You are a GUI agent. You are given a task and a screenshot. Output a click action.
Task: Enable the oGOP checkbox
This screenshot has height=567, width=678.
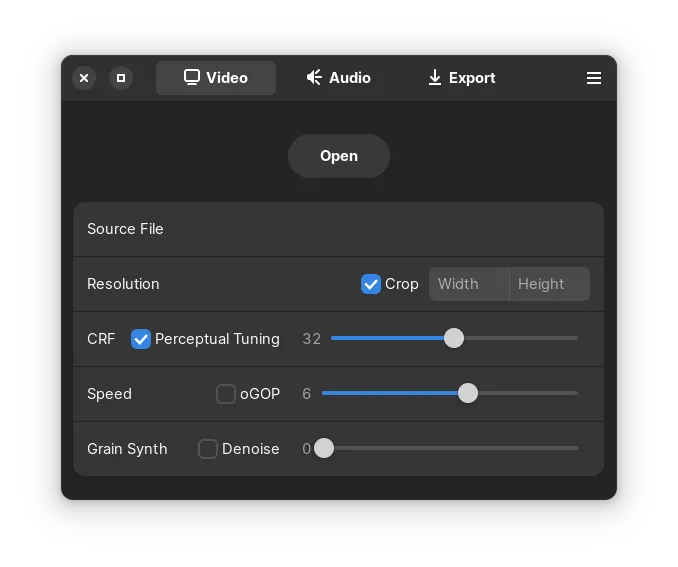(226, 394)
